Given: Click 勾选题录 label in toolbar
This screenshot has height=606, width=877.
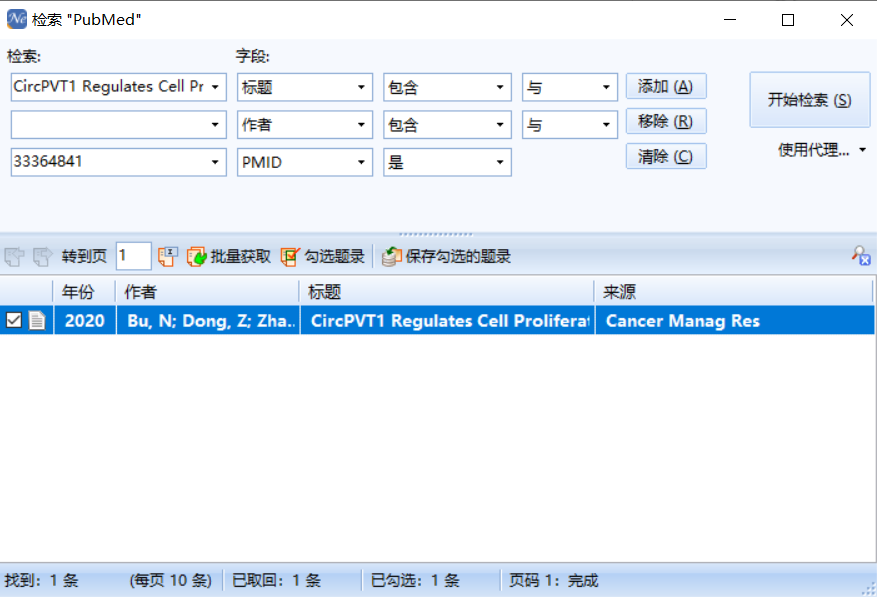Looking at the screenshot, I should pyautogui.click(x=334, y=257).
